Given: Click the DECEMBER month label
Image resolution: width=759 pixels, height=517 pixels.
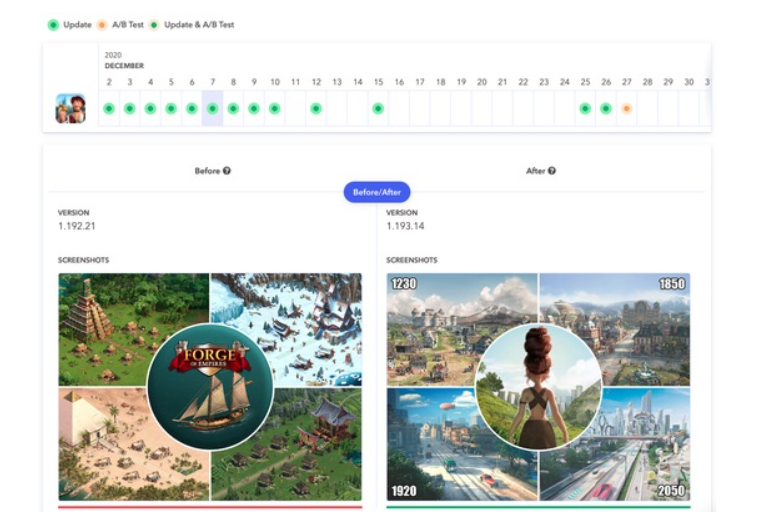Looking at the screenshot, I should [x=124, y=65].
